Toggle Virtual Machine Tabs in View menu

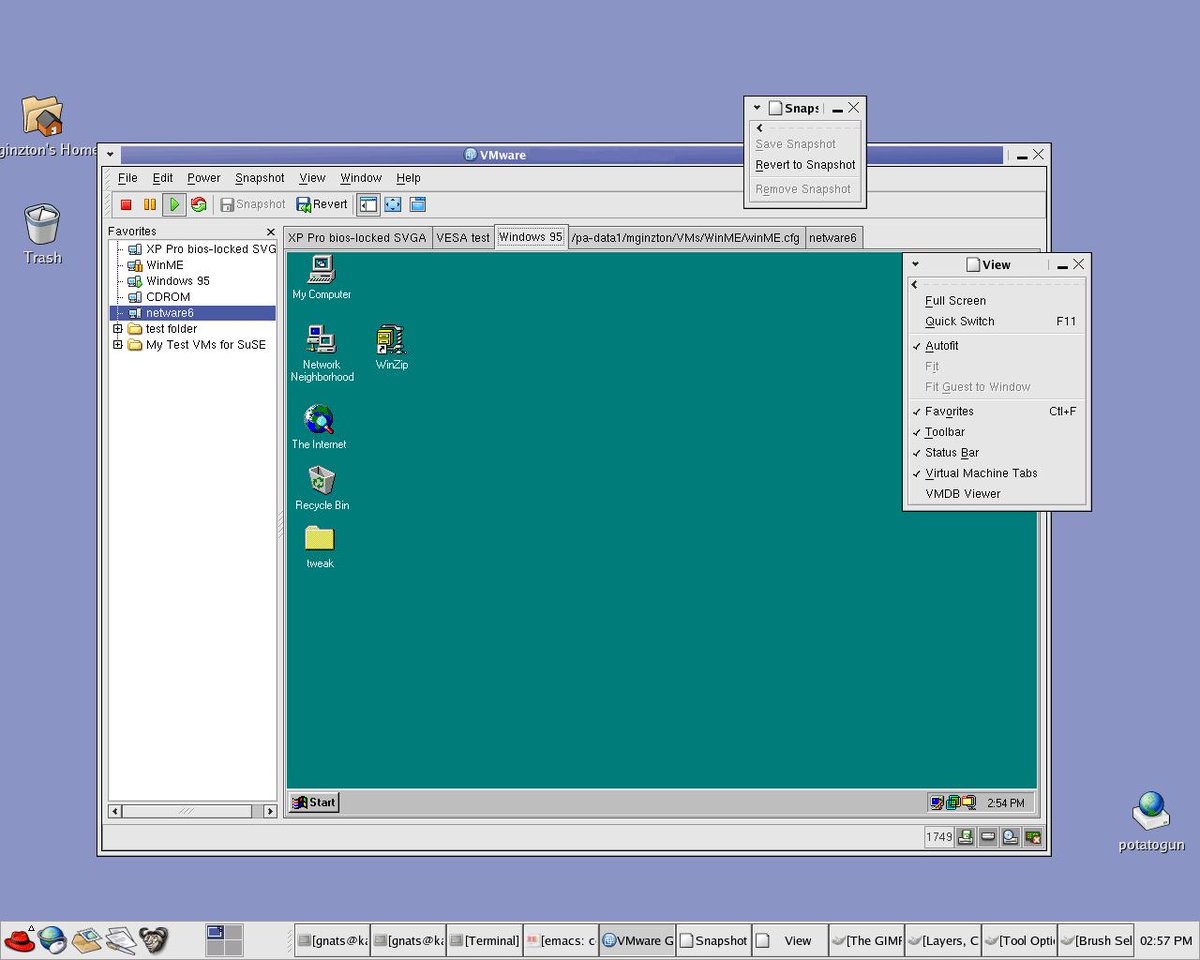pos(995,473)
